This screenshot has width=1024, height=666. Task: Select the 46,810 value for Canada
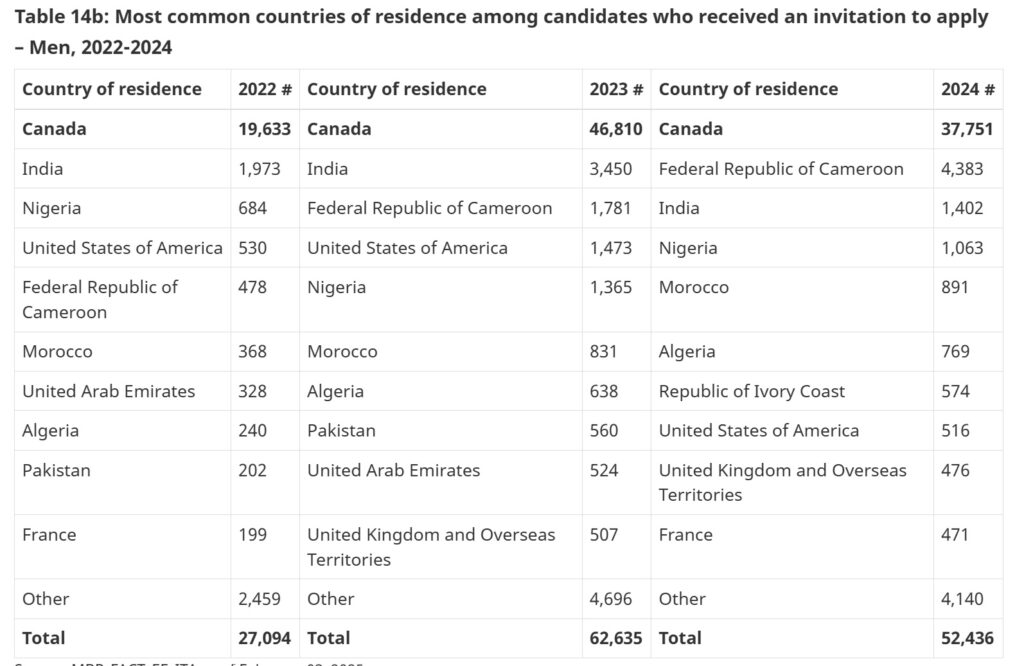[616, 129]
